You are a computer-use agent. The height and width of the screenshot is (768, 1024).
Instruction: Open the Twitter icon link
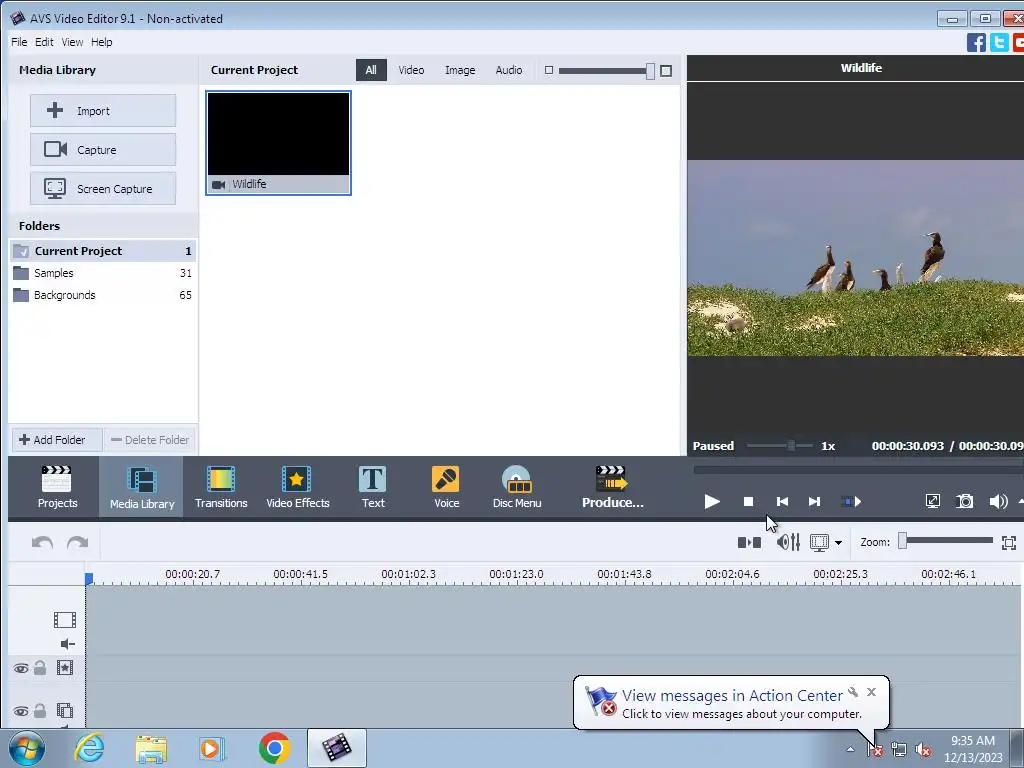(x=999, y=42)
